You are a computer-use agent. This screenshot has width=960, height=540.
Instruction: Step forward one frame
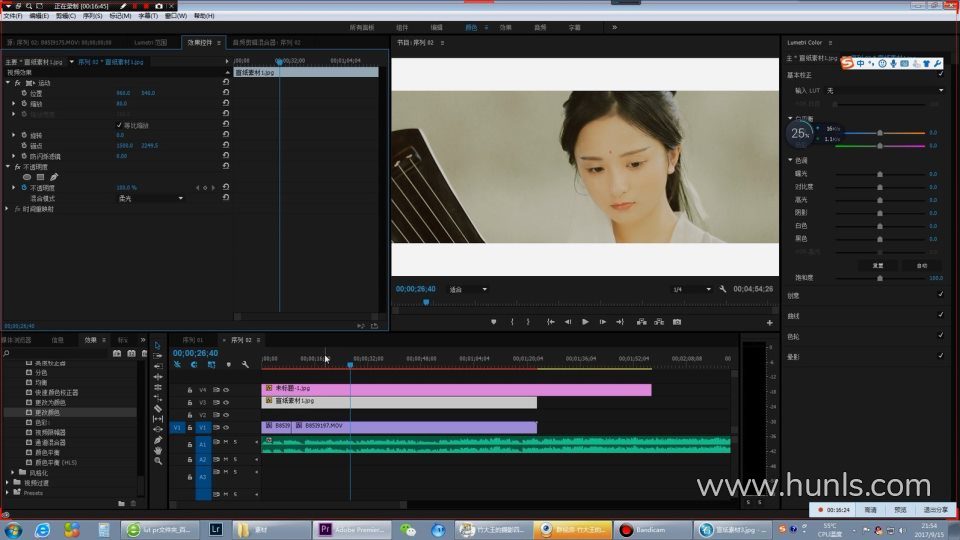[x=602, y=322]
